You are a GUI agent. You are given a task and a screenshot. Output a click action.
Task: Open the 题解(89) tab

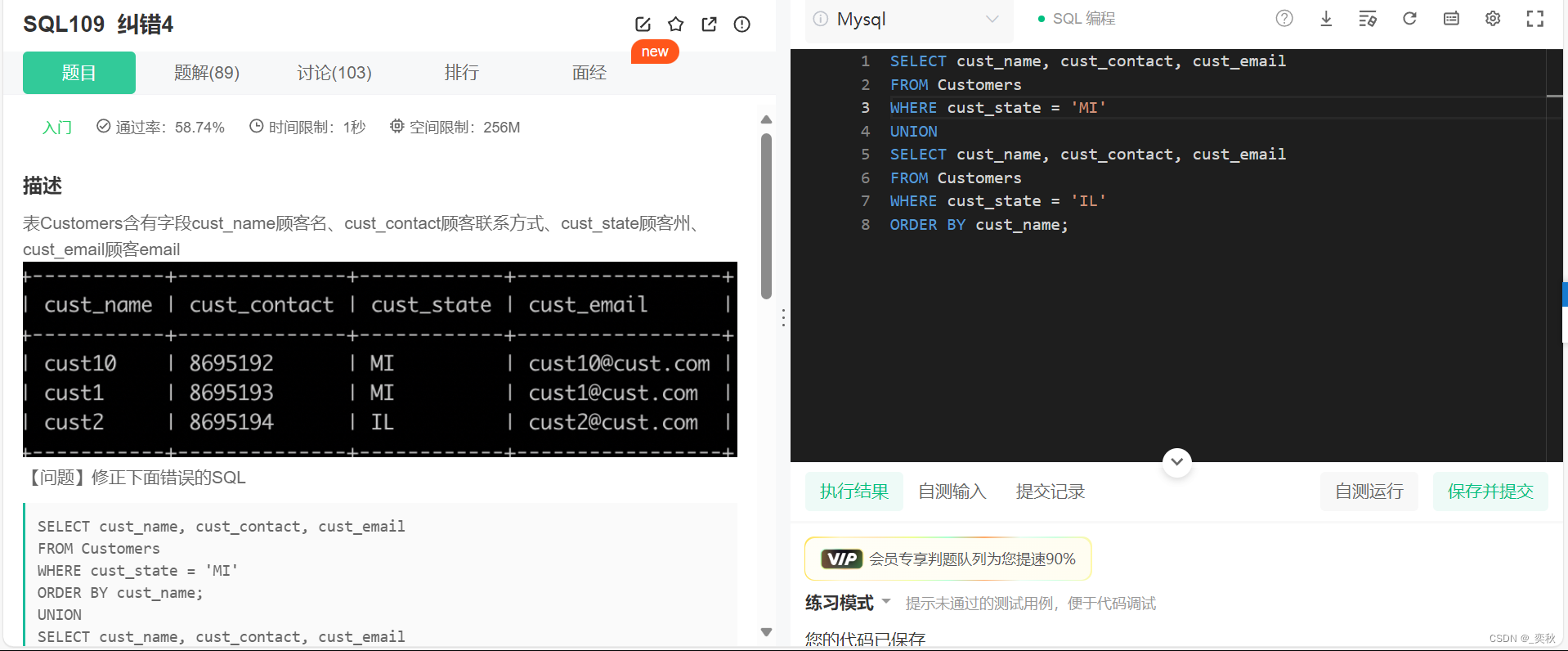pyautogui.click(x=207, y=73)
